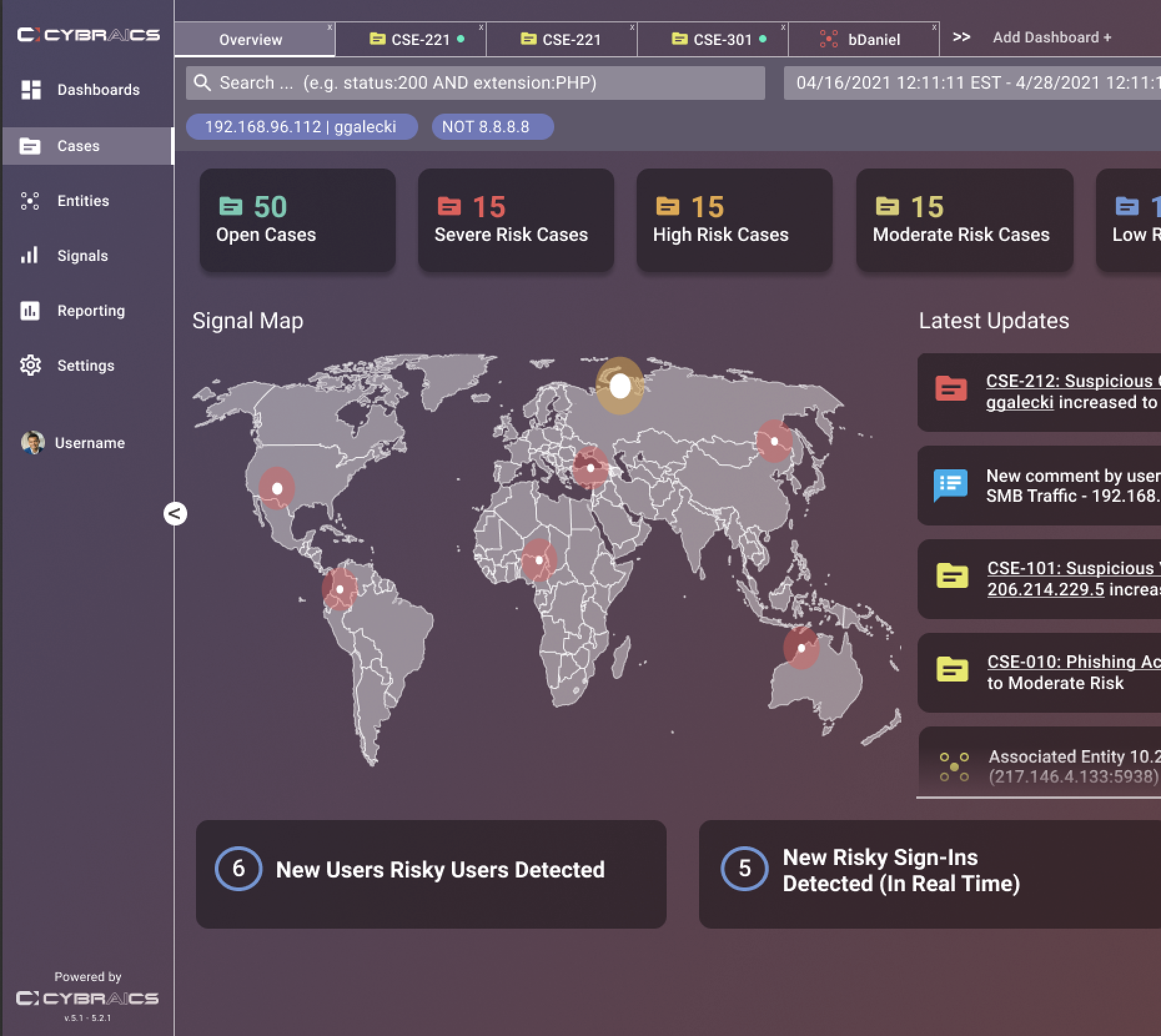Open New Risky Sign-Ins Detected card

click(x=930, y=874)
